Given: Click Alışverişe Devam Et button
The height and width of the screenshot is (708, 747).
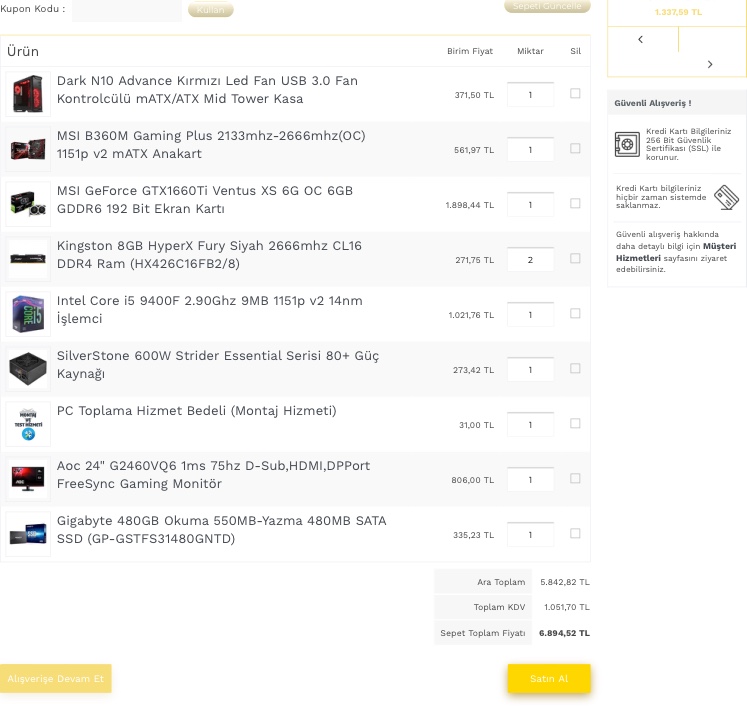Looking at the screenshot, I should click(x=55, y=678).
